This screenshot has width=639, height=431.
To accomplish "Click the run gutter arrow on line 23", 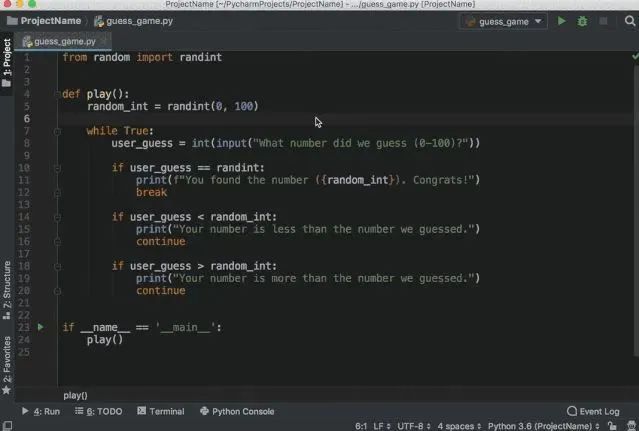I will click(40, 327).
